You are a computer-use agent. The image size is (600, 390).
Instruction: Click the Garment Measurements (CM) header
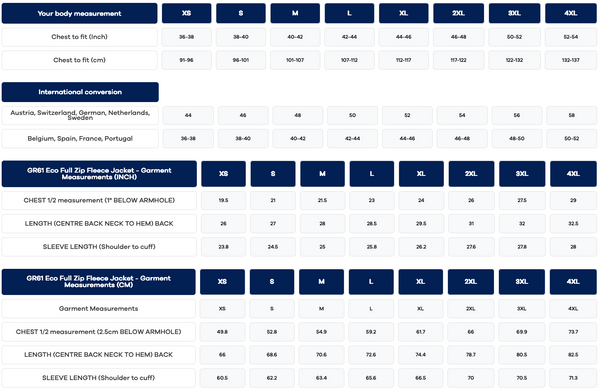pos(98,282)
